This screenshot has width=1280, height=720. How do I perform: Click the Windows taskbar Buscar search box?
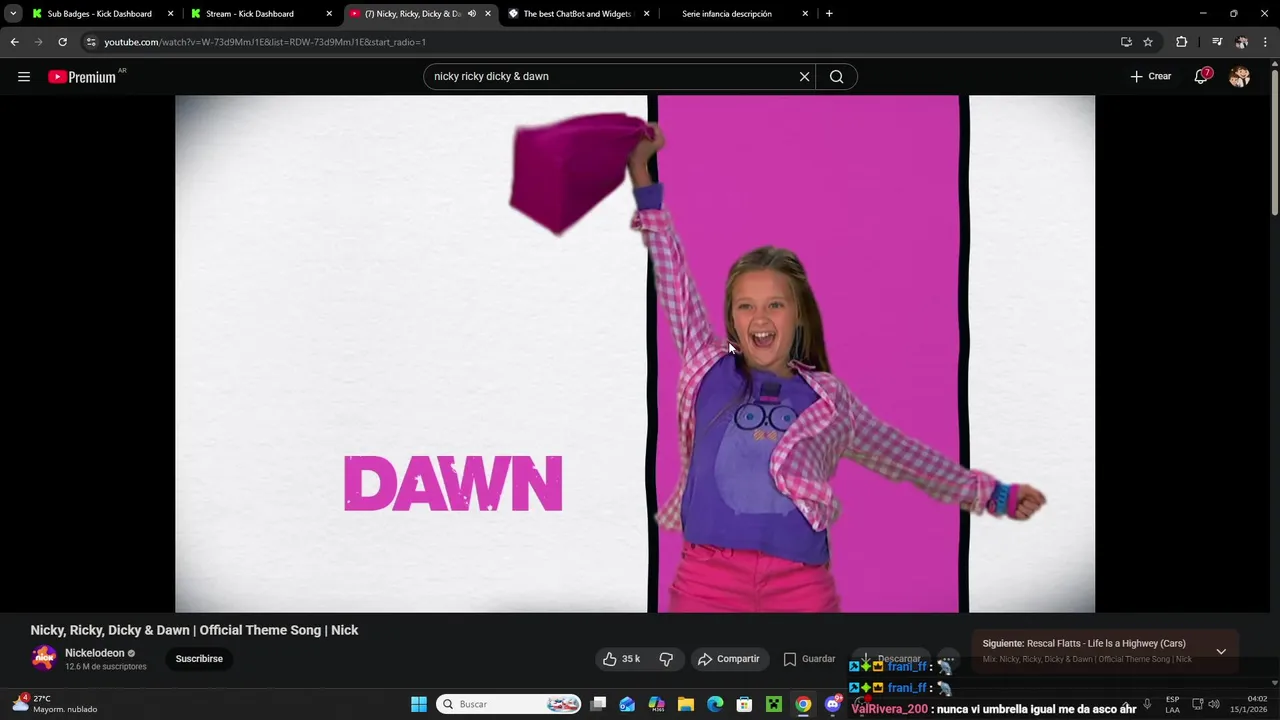tap(510, 704)
